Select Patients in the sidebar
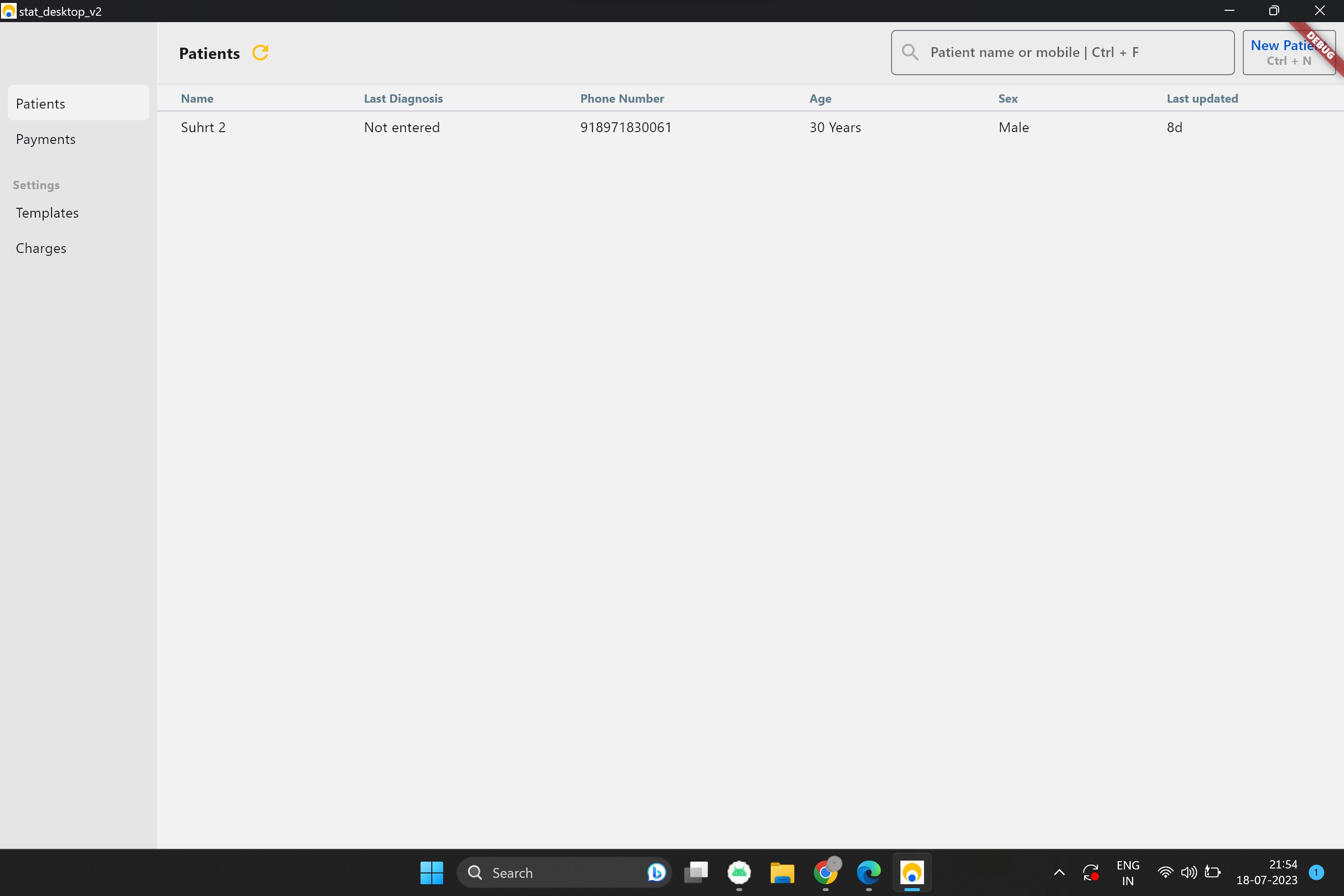The image size is (1344, 896). (41, 103)
